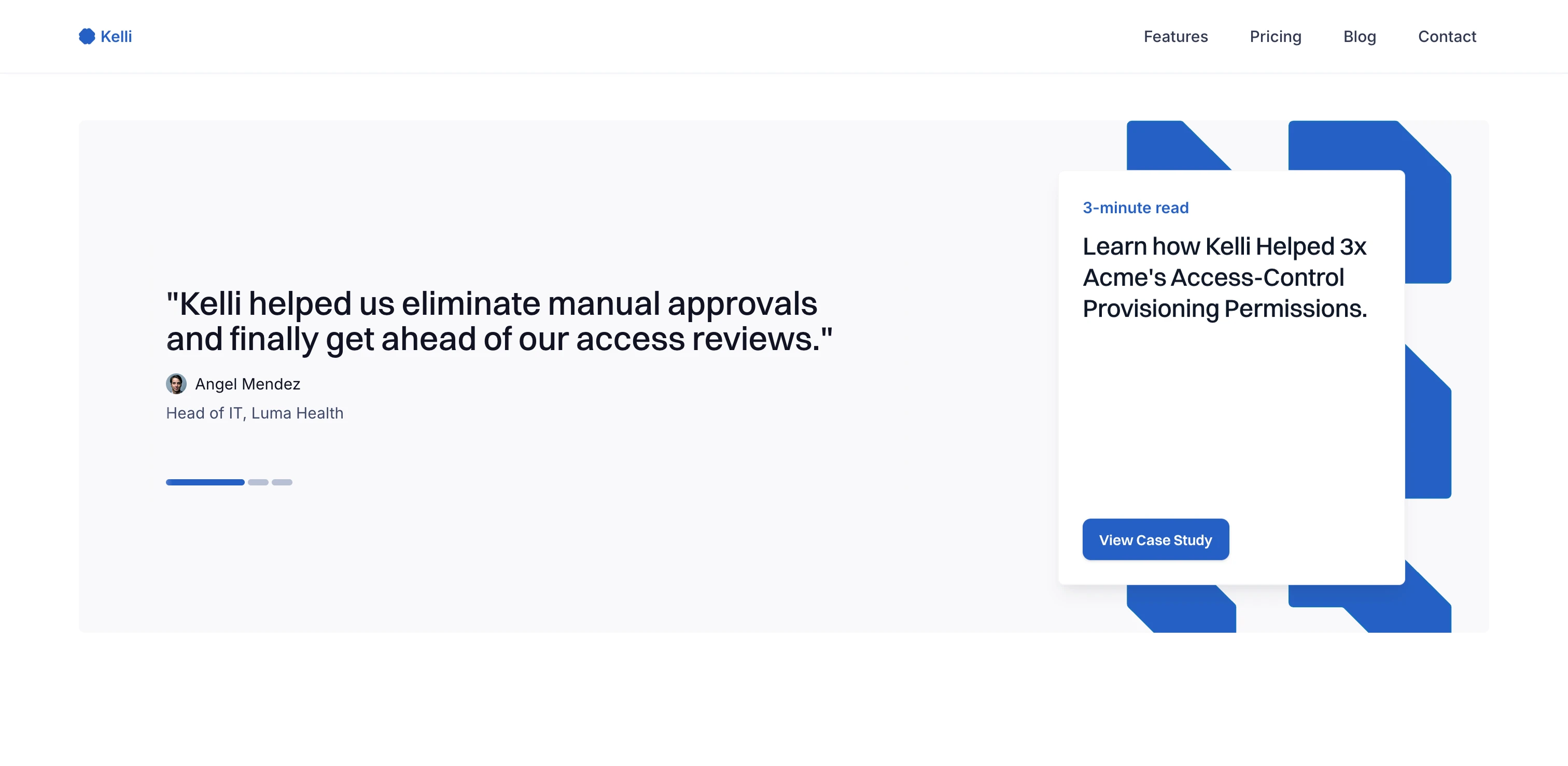Click the Kelli logo icon

coord(87,36)
